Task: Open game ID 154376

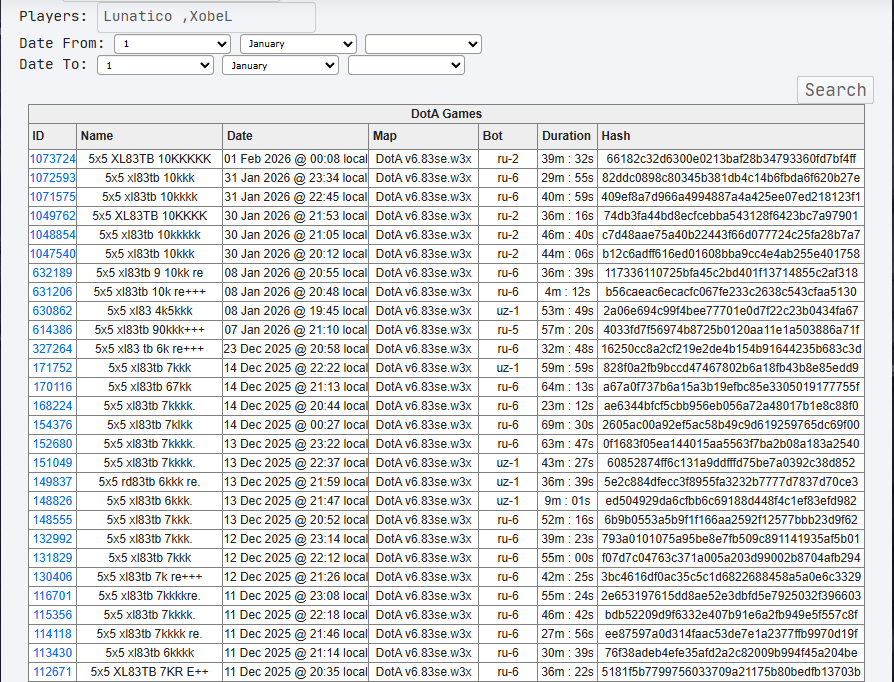Action: pos(52,425)
